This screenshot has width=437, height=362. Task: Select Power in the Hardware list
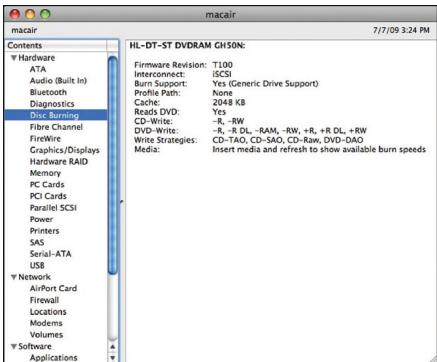pos(41,219)
